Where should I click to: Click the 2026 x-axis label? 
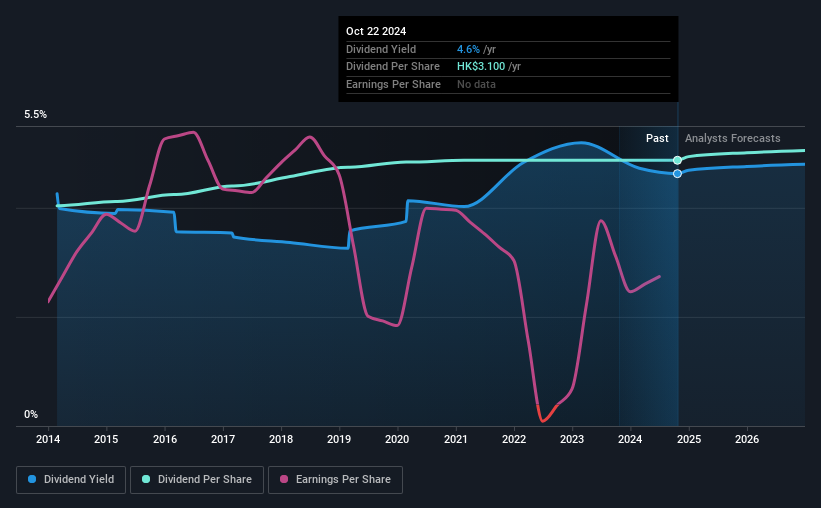point(747,439)
